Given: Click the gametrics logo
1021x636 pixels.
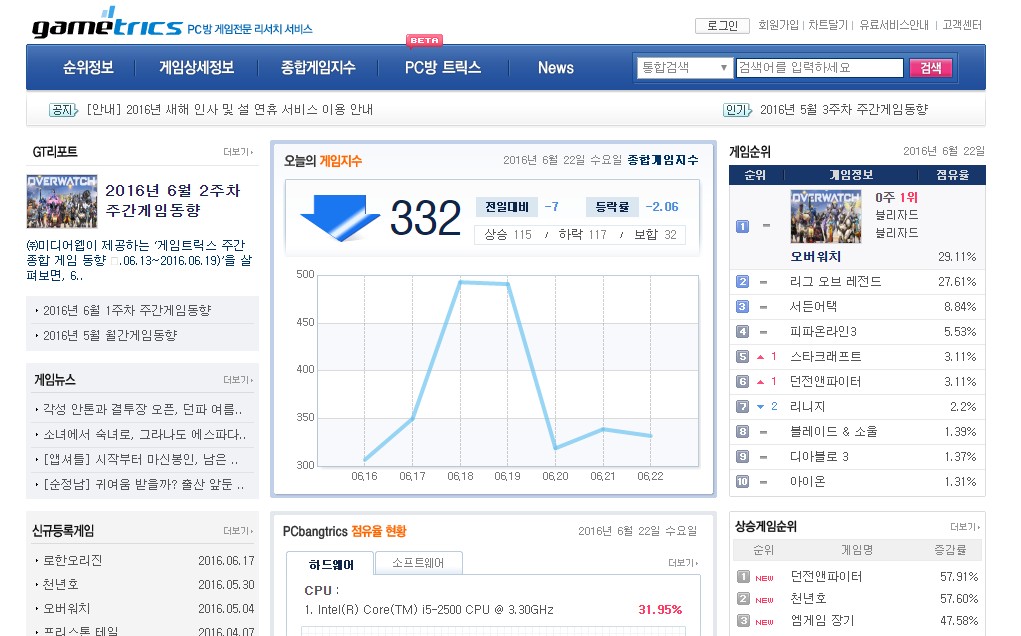Looking at the screenshot, I should tap(107, 23).
